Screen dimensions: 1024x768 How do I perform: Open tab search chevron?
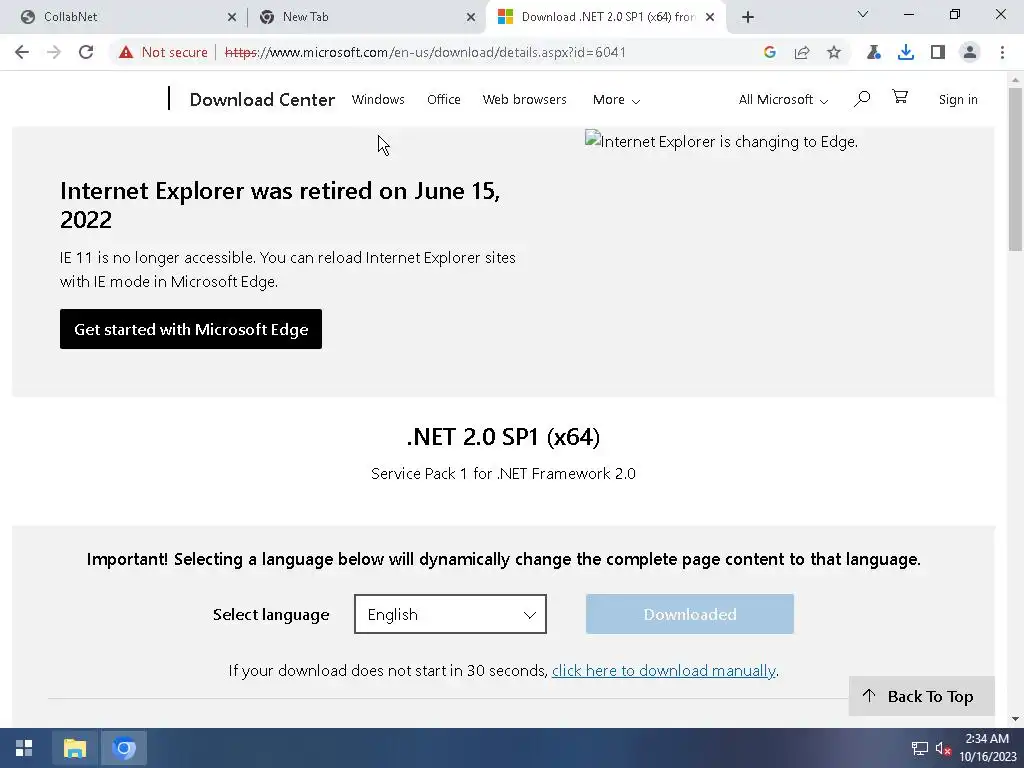point(863,14)
